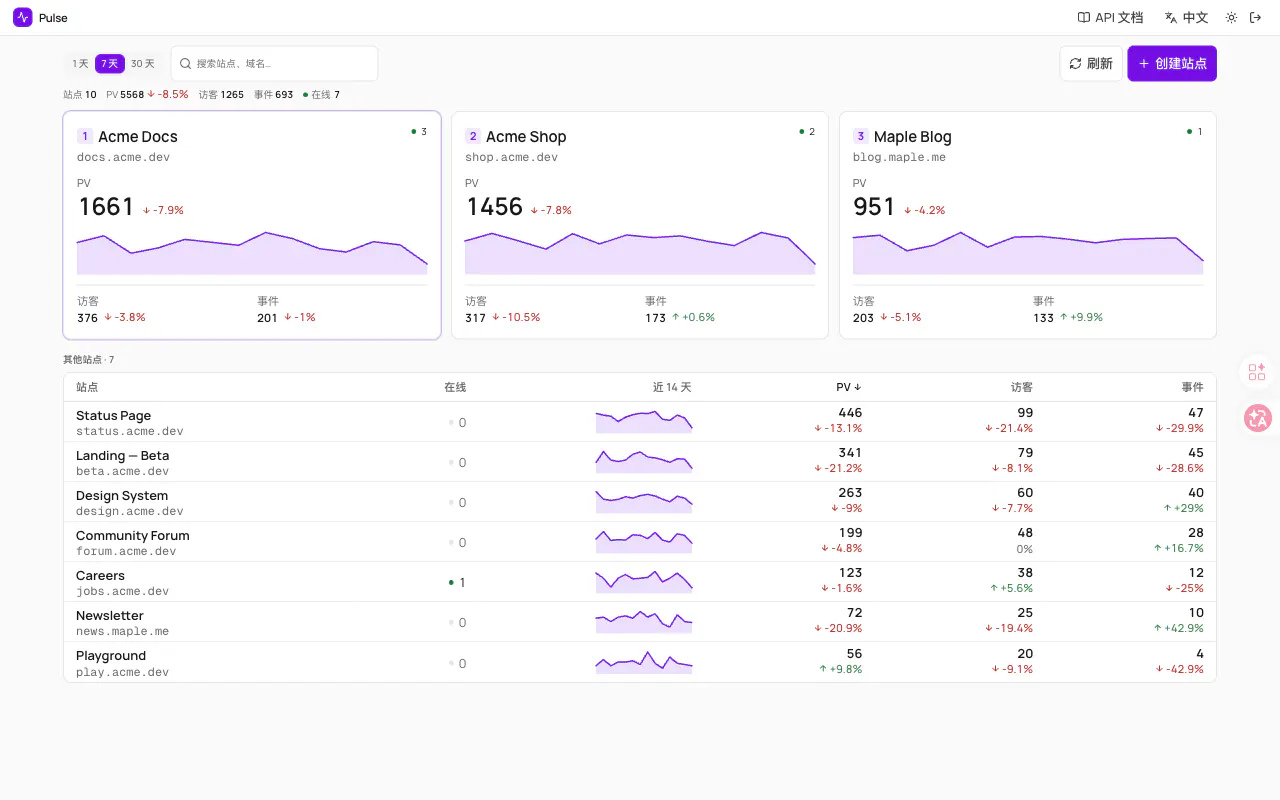Click the 刷新 refresh button

[x=1091, y=63]
